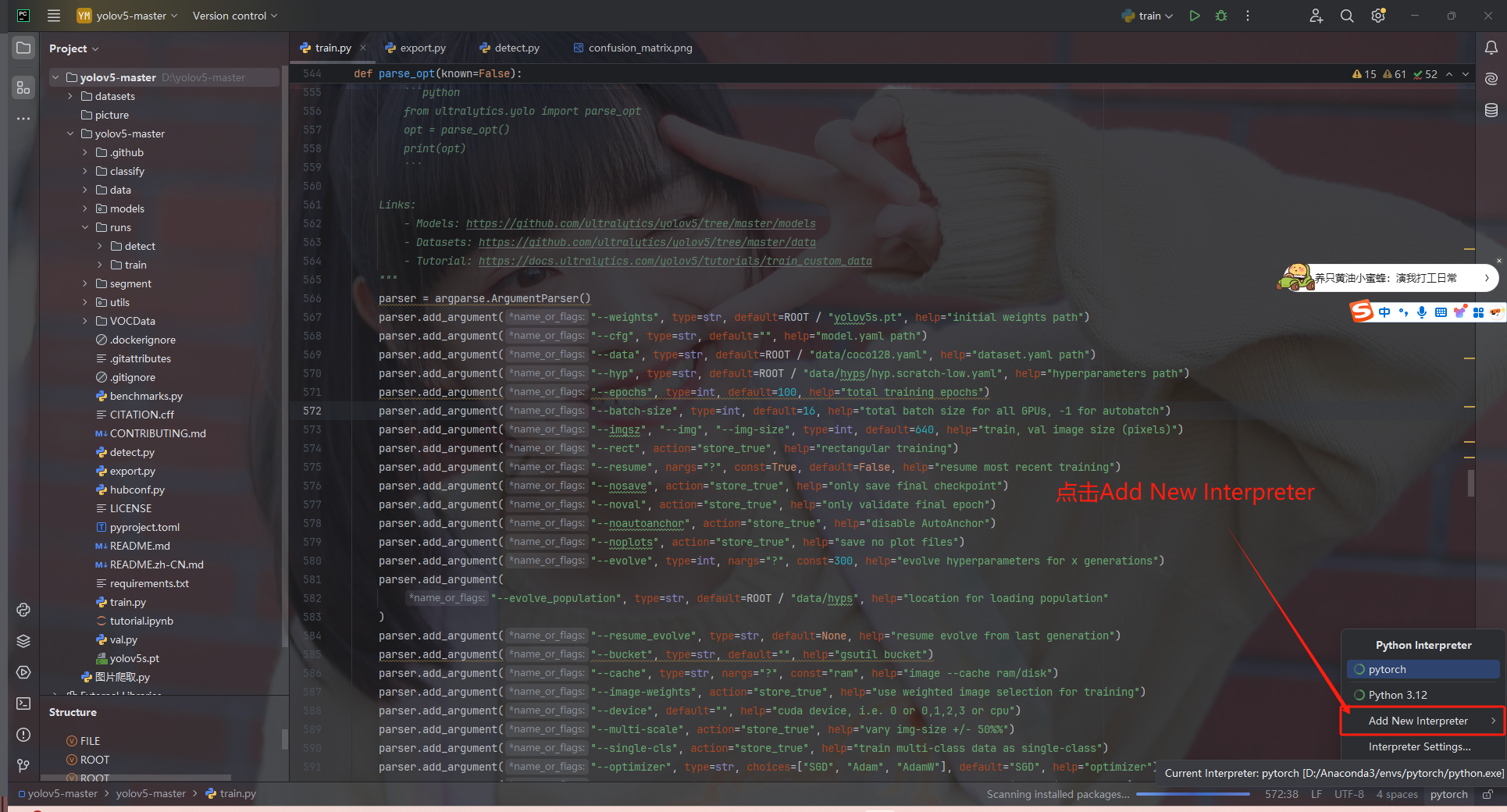Click editor vertical scrollbar thumb
The height and width of the screenshot is (812, 1507).
point(1470,483)
